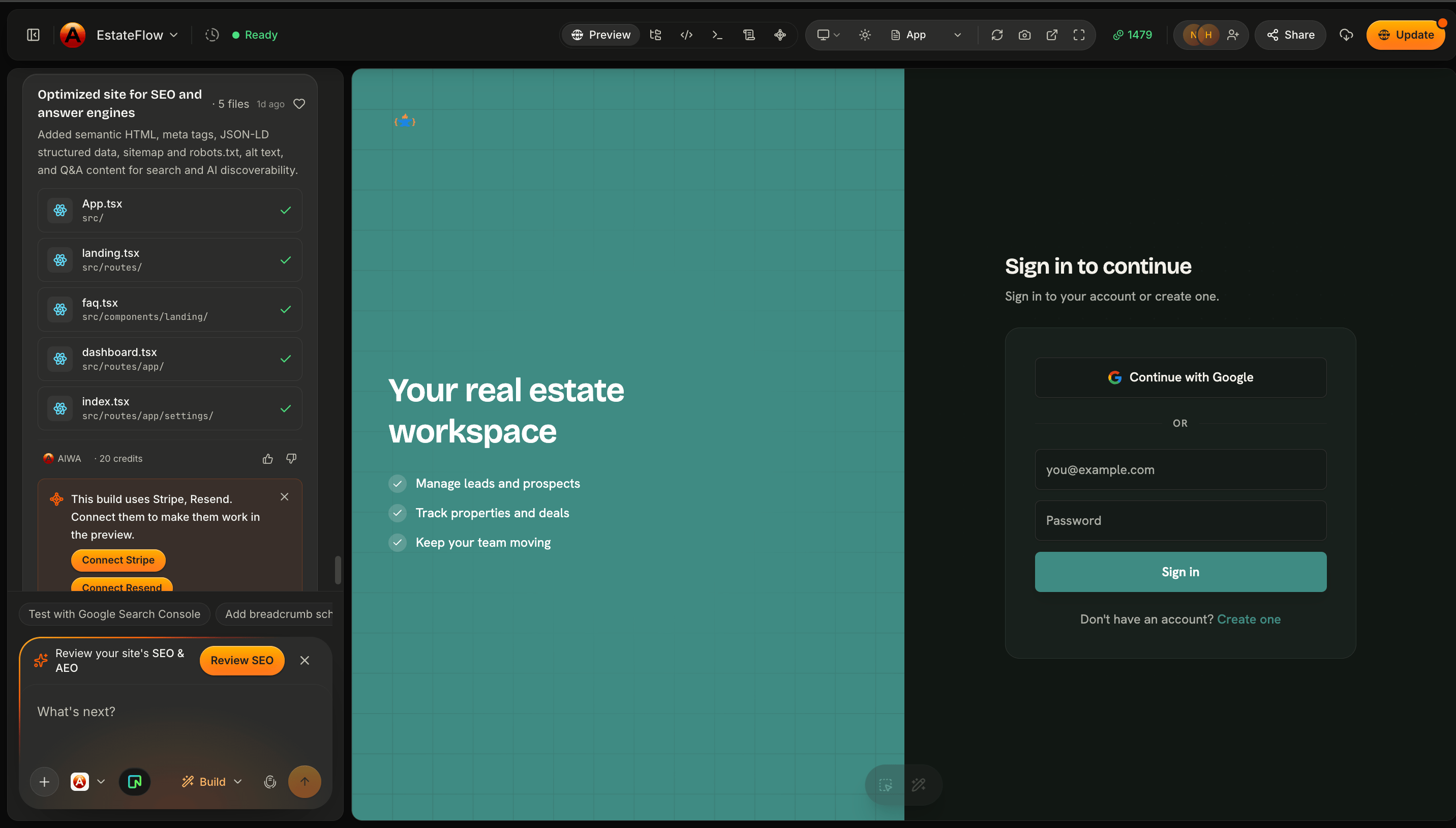Expand the EstateFlow project dropdown
1456x828 pixels.
coord(137,35)
